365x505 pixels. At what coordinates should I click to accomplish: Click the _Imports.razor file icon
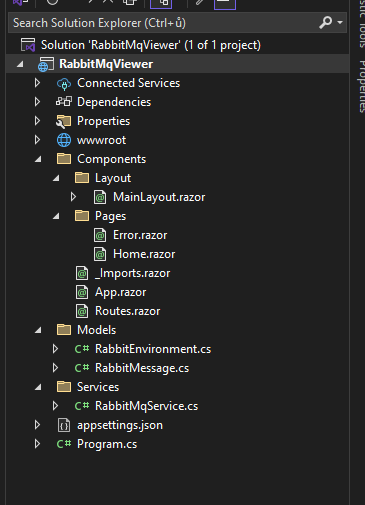(x=82, y=273)
